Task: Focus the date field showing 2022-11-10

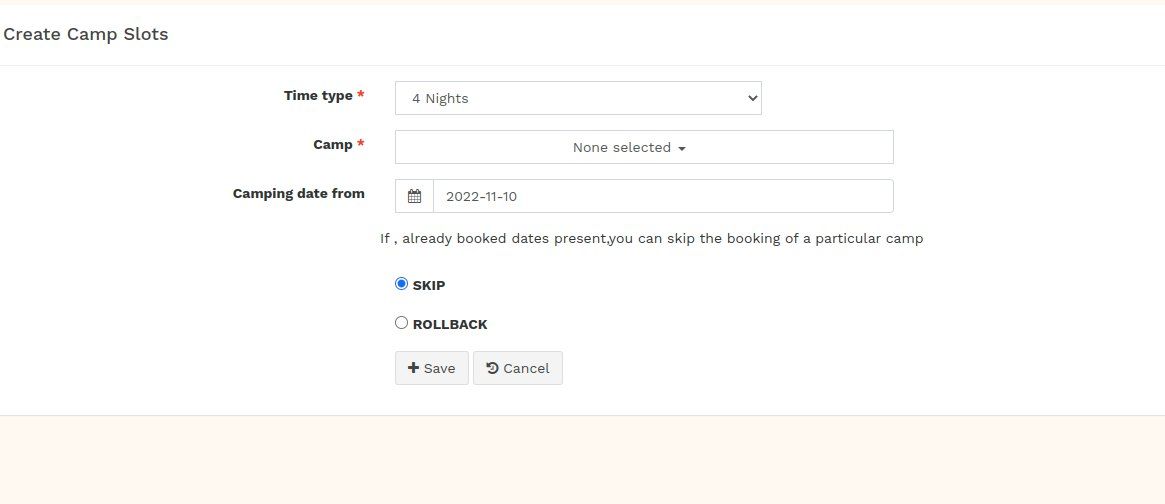Action: [662, 197]
